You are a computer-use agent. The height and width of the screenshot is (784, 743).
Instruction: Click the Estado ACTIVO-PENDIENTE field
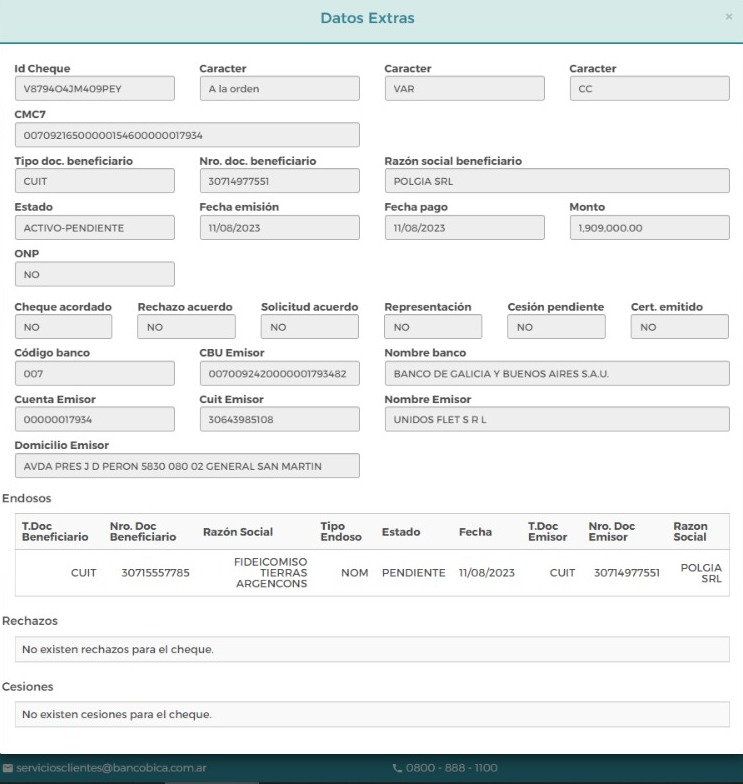[94, 228]
